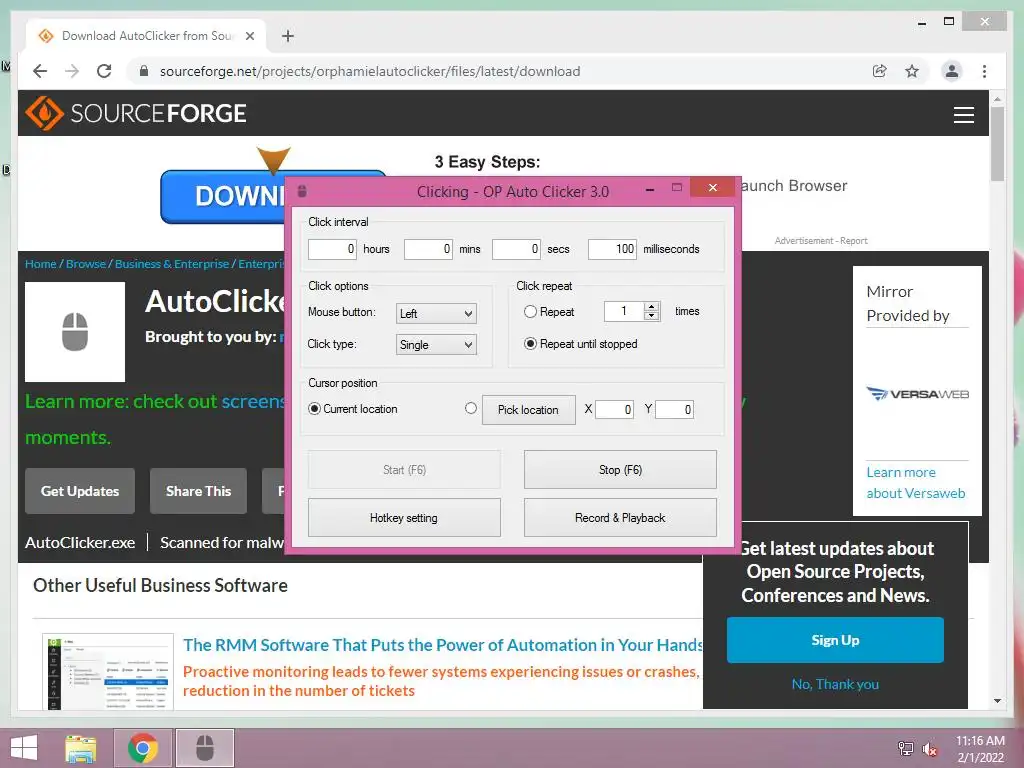Open the RMM Software headline link
Screen dimensions: 1024x768
pyautogui.click(x=442, y=645)
